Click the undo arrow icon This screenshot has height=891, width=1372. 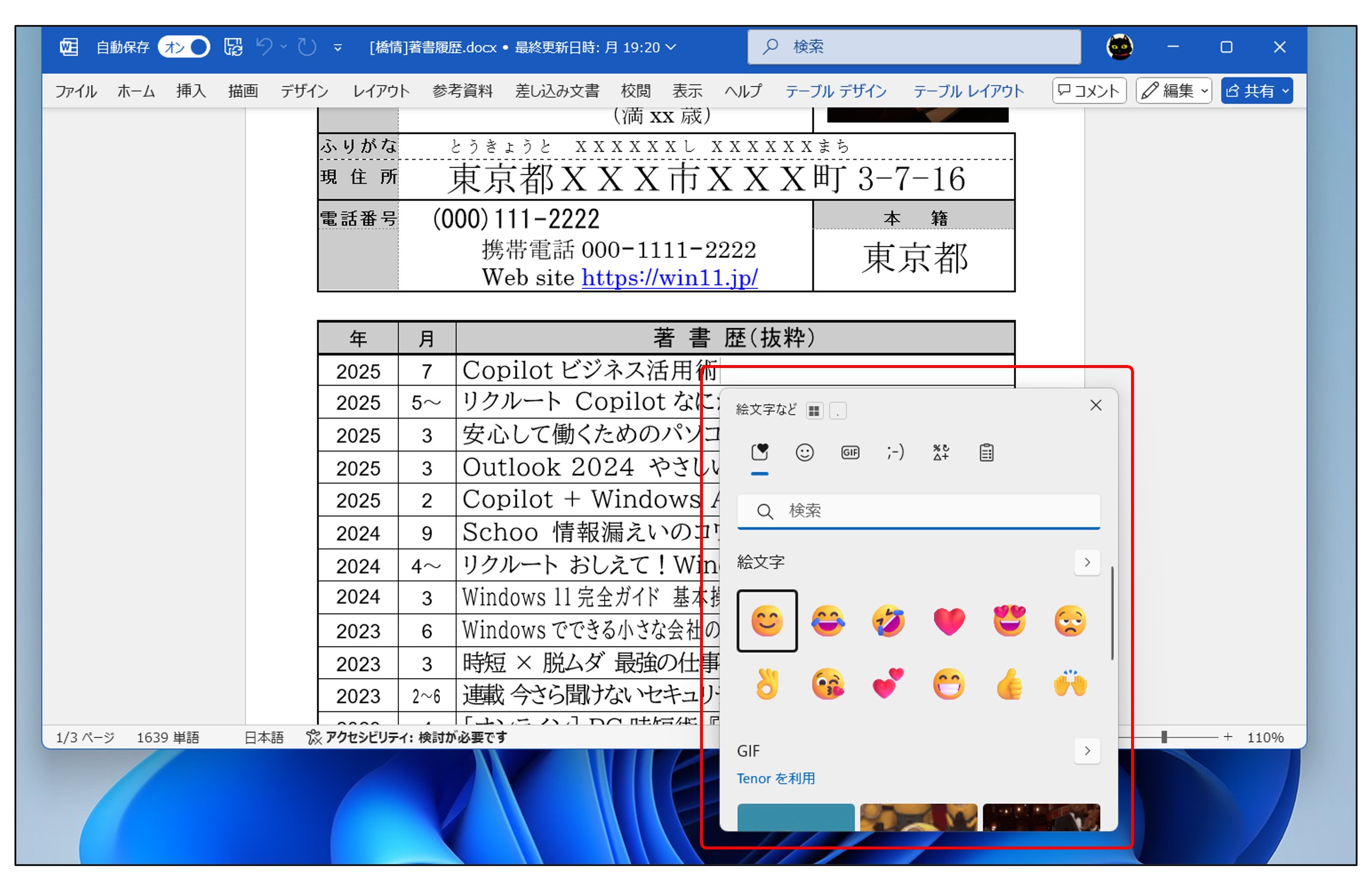tap(264, 47)
